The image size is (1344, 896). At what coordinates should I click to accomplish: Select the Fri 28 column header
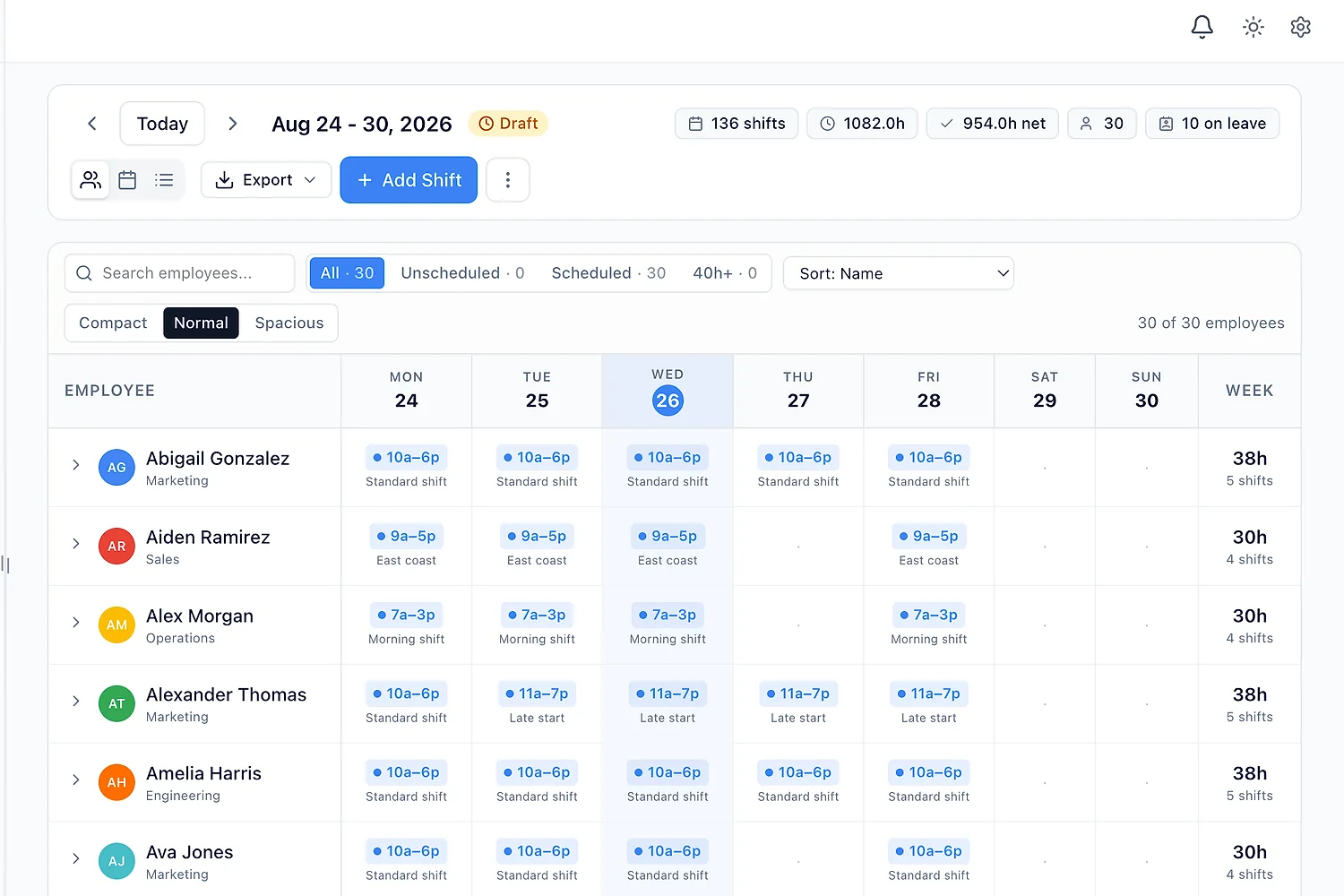(x=929, y=392)
